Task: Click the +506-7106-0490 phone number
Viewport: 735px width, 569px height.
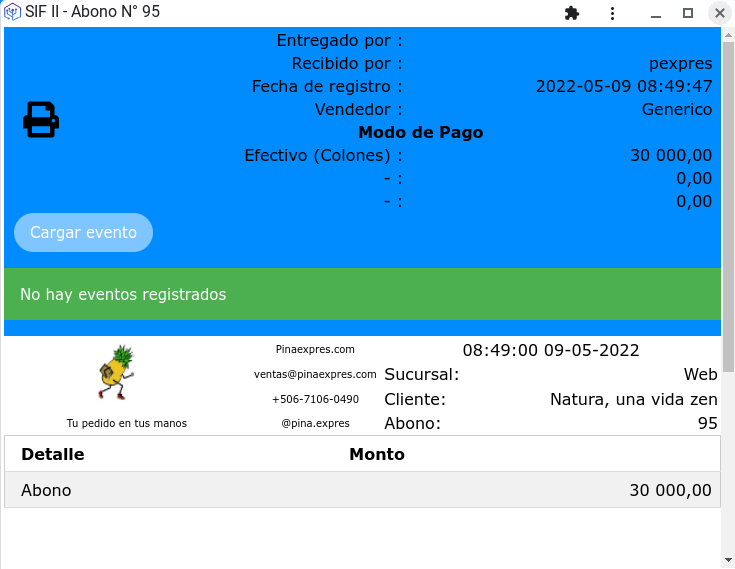Action: [x=315, y=399]
